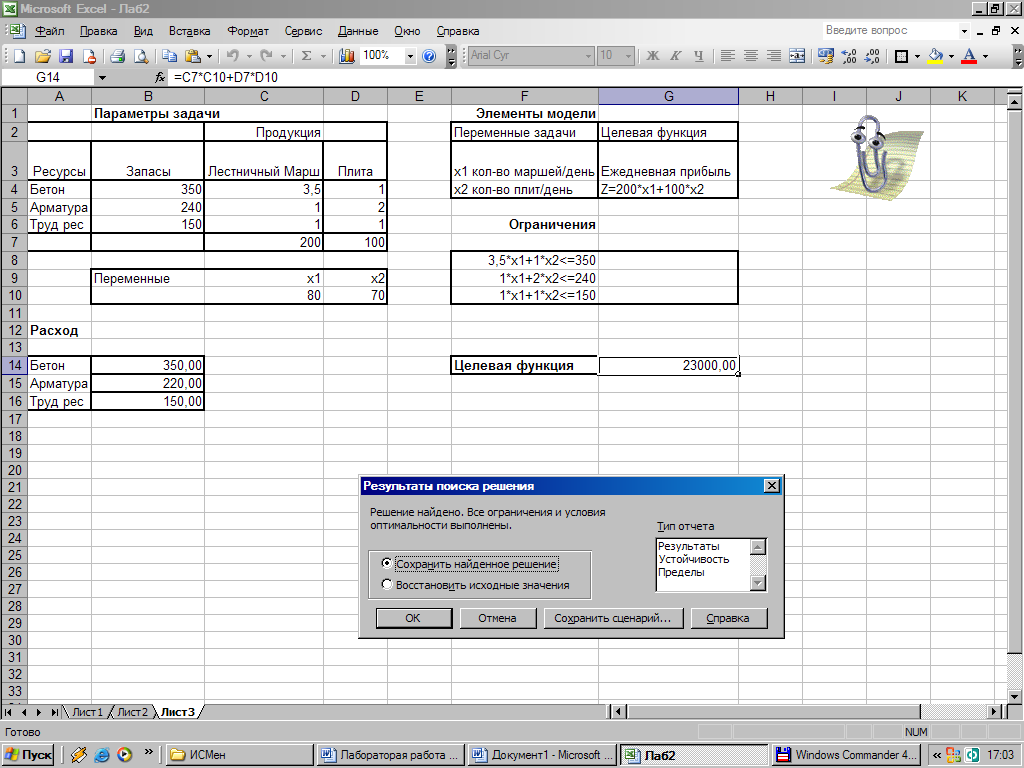Apply bold with the Ж button
1024x768 pixels.
click(652, 56)
